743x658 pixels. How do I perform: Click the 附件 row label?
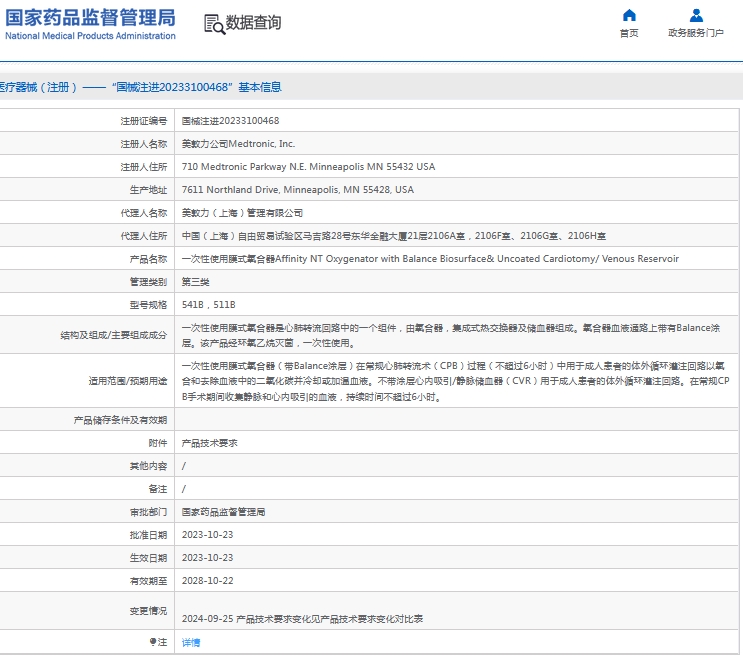158,443
